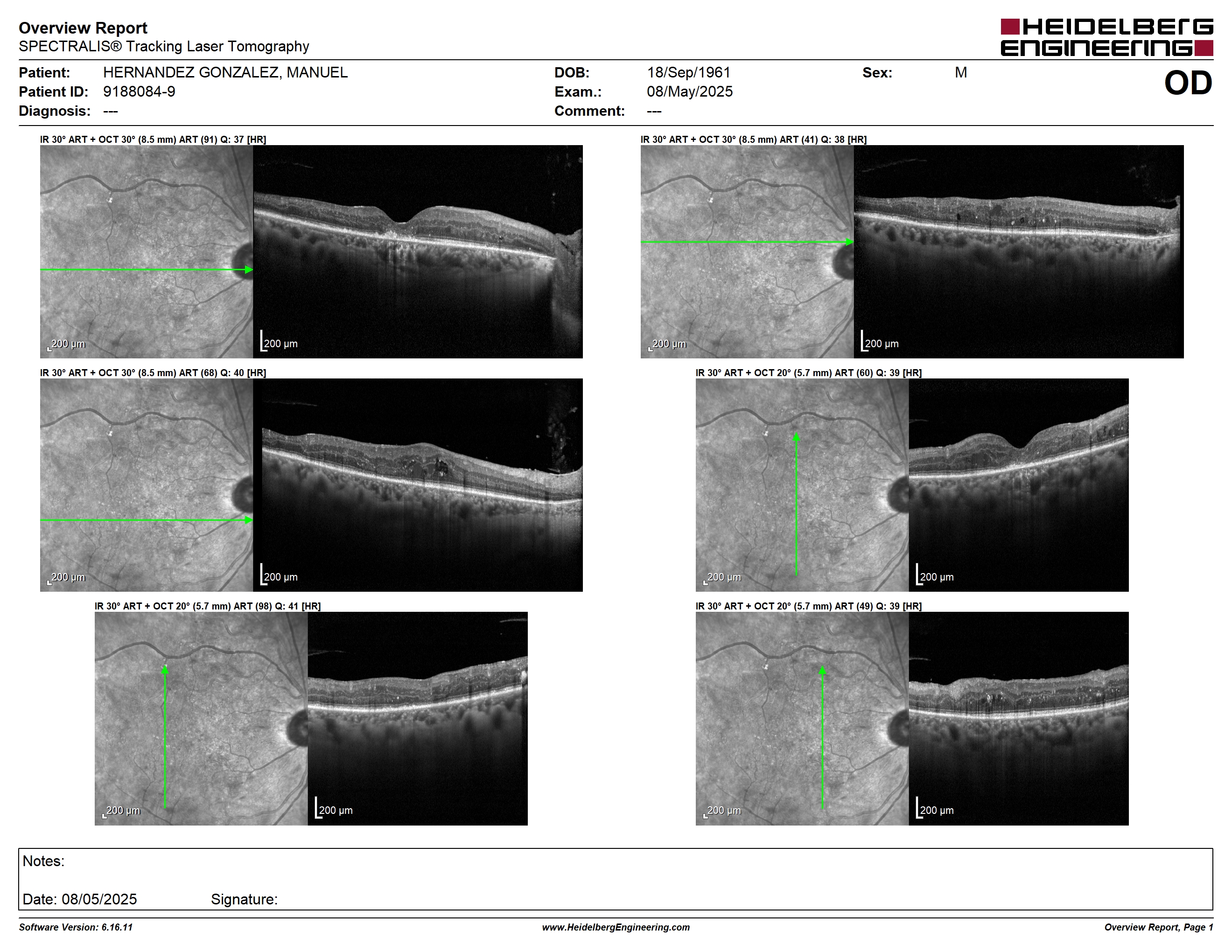This screenshot has height=952, width=1232.
Task: Click 200 µm scale in ART (49) fundus image
Action: point(721,811)
